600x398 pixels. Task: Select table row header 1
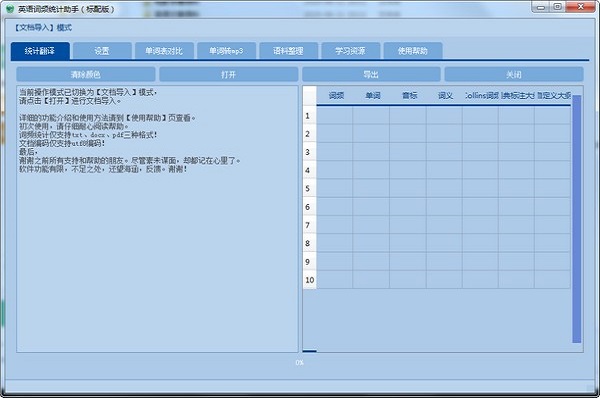tap(310, 116)
